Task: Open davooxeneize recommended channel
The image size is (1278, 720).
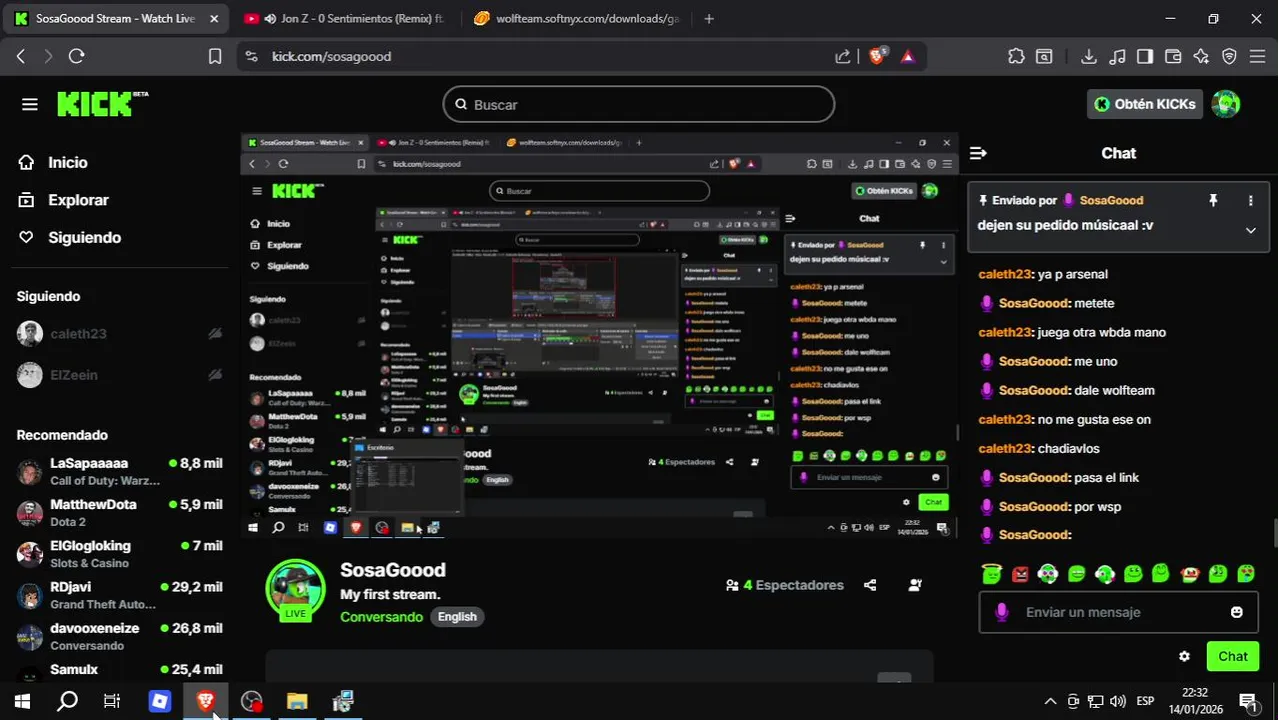Action: click(x=120, y=635)
